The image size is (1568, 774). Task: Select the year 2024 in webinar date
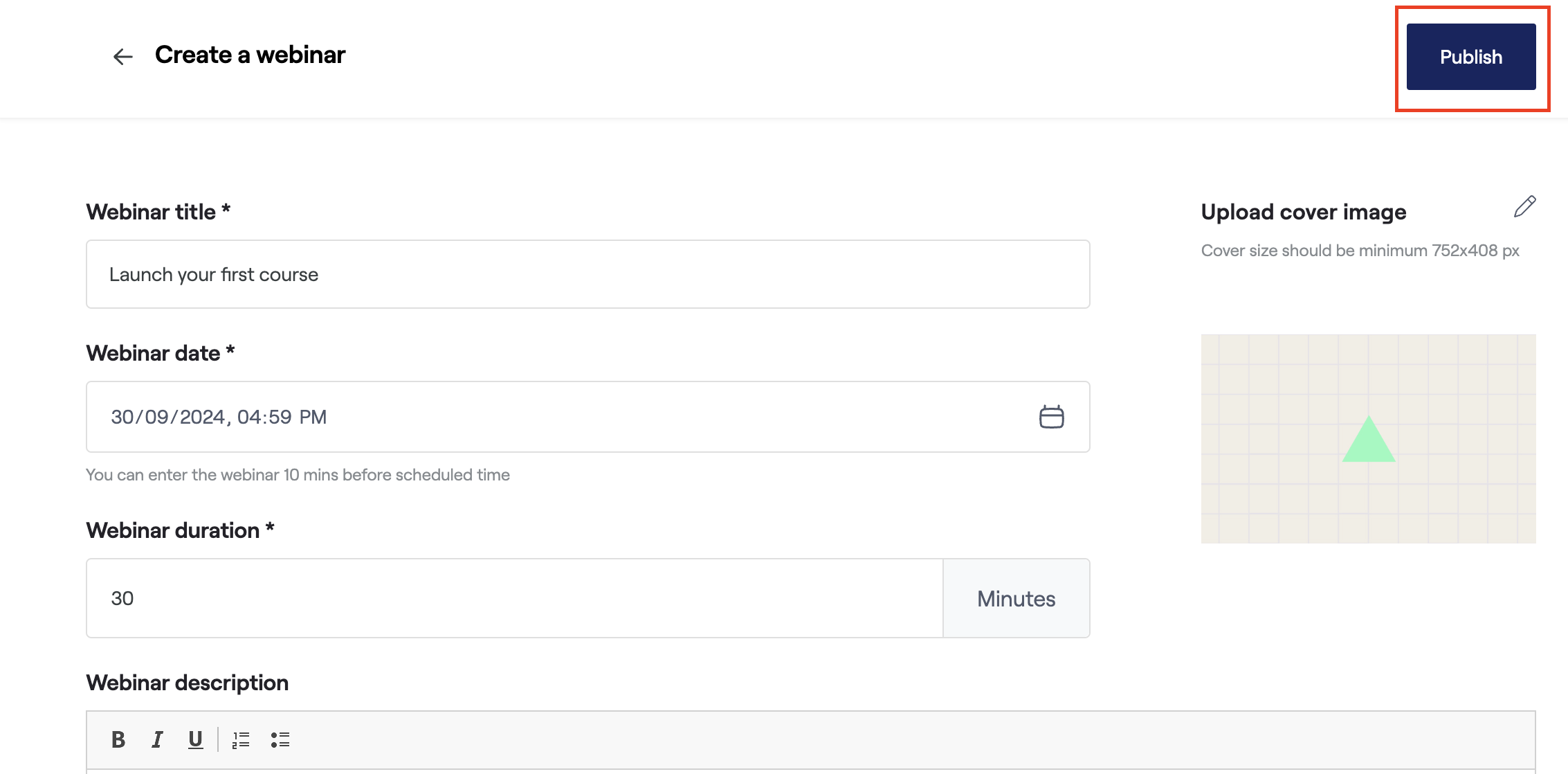202,417
